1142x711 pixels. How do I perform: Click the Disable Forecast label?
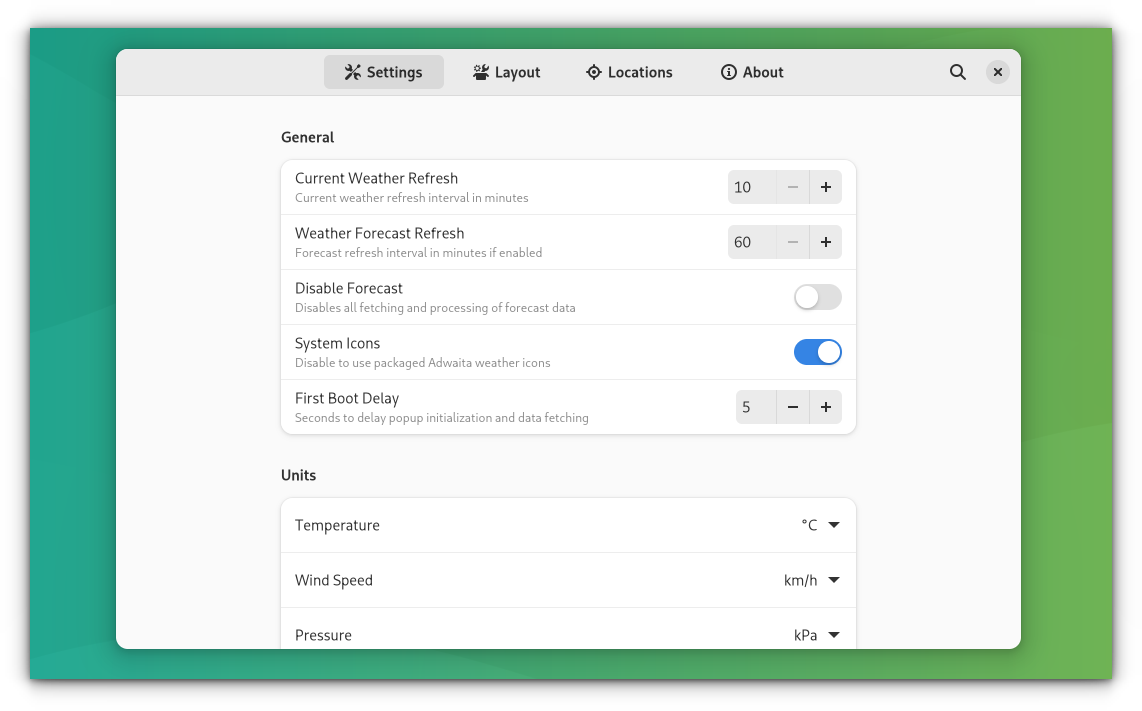tap(349, 288)
